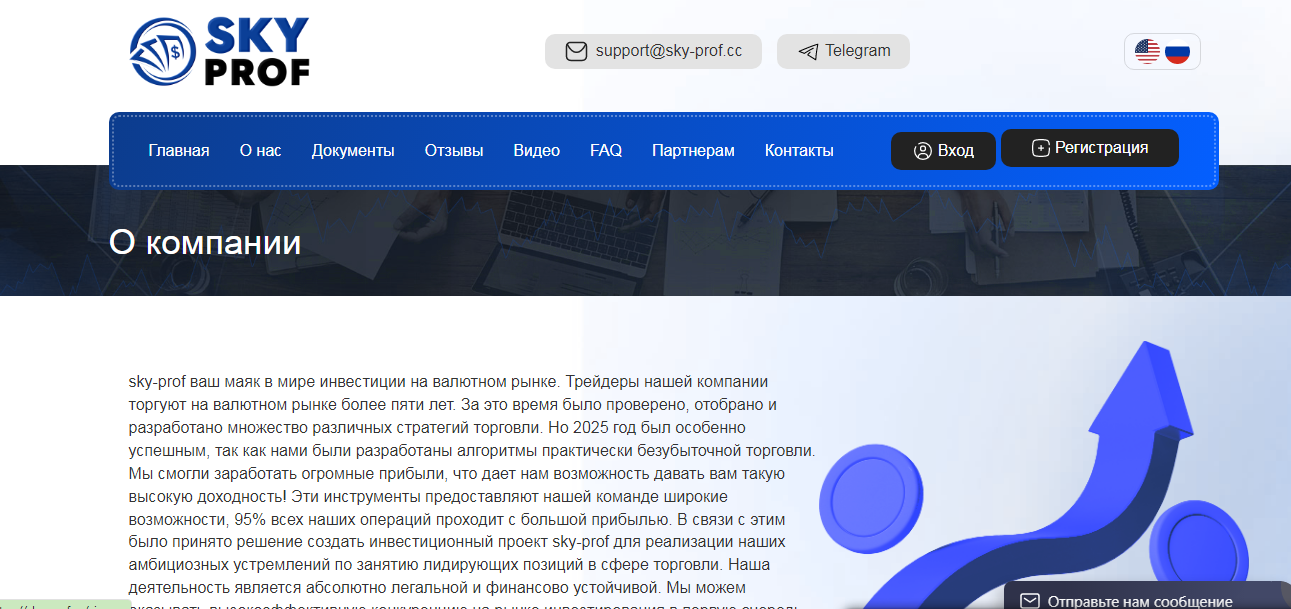Open the О нас menu item
1291x609 pixels.
click(x=261, y=150)
